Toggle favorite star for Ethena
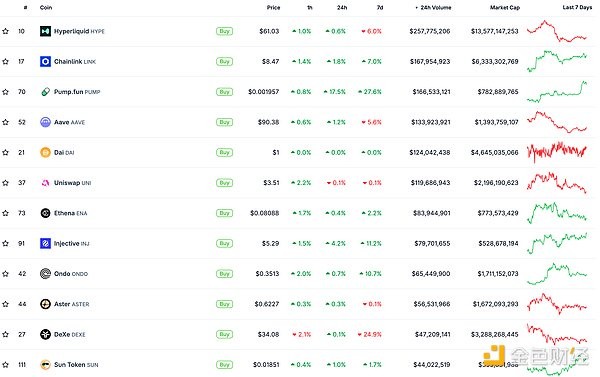The image size is (600, 377). click(5, 213)
